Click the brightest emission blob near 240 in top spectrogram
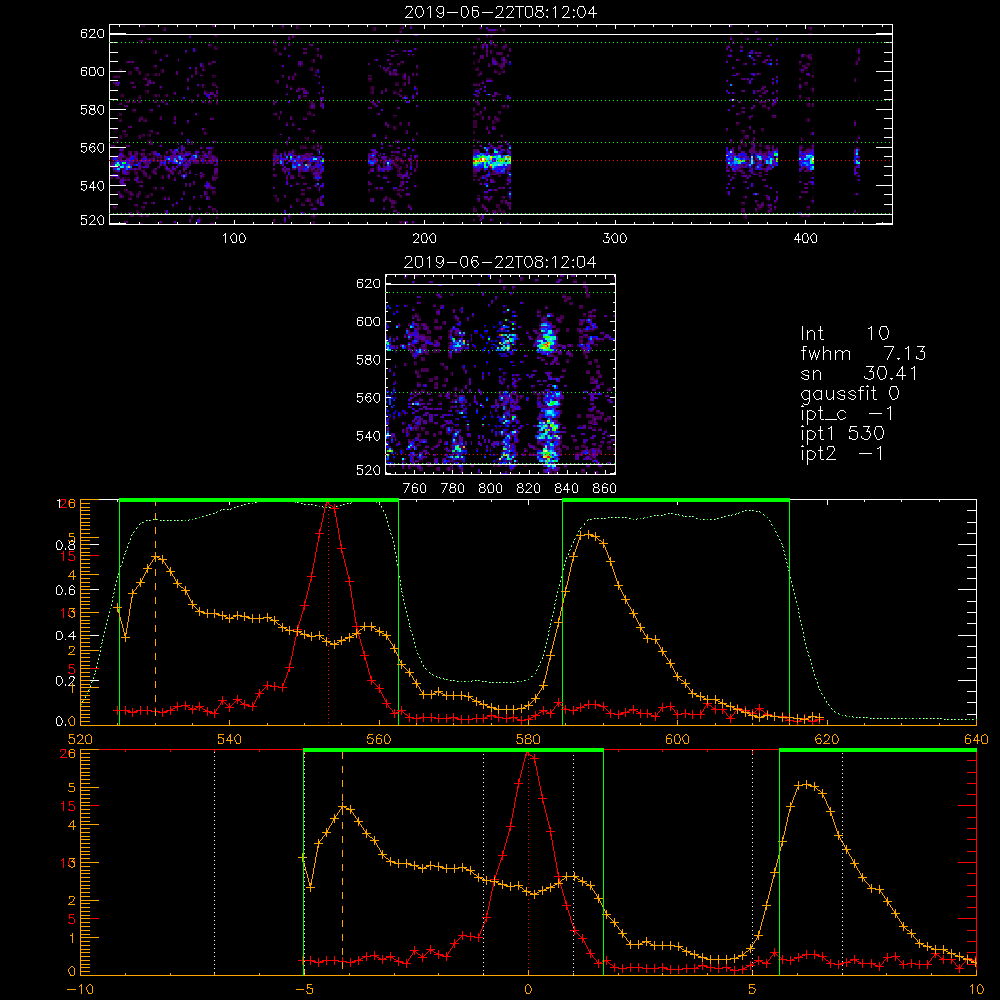1000x1000 pixels. click(492, 160)
